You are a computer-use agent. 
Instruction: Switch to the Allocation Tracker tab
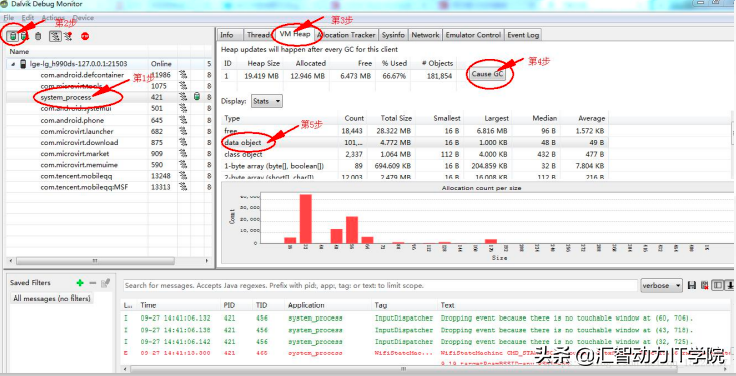pyautogui.click(x=346, y=35)
